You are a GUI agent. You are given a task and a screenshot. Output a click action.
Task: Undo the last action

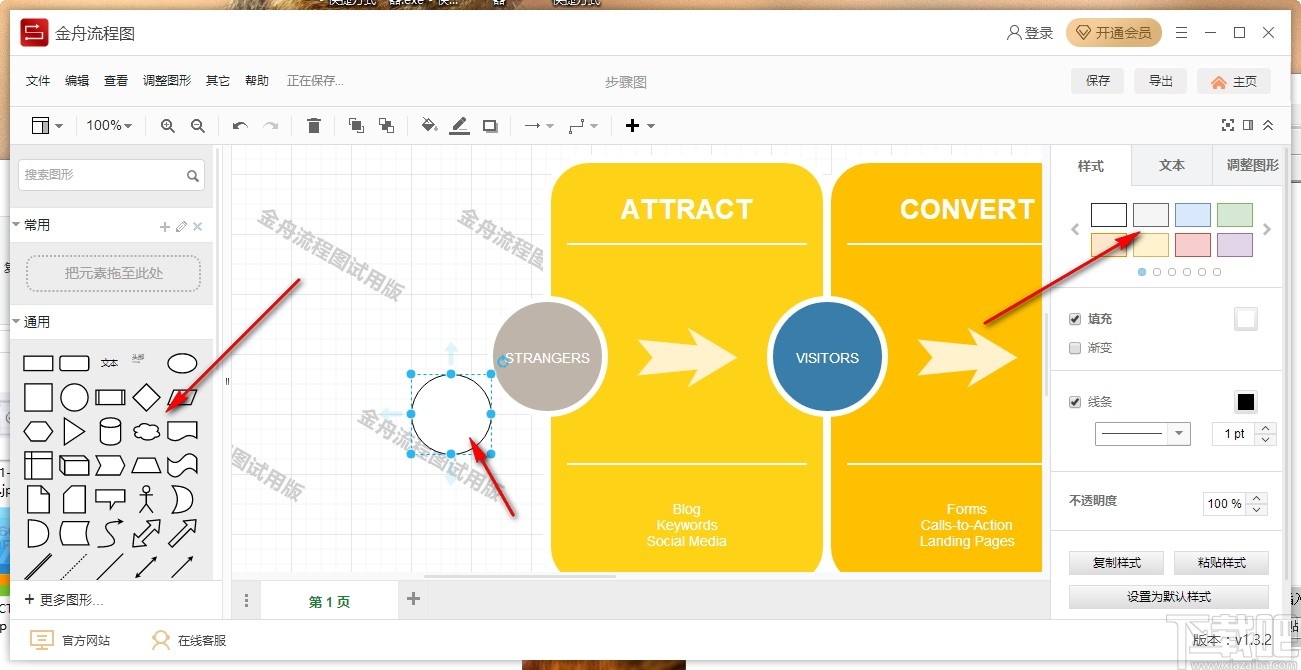(240, 126)
